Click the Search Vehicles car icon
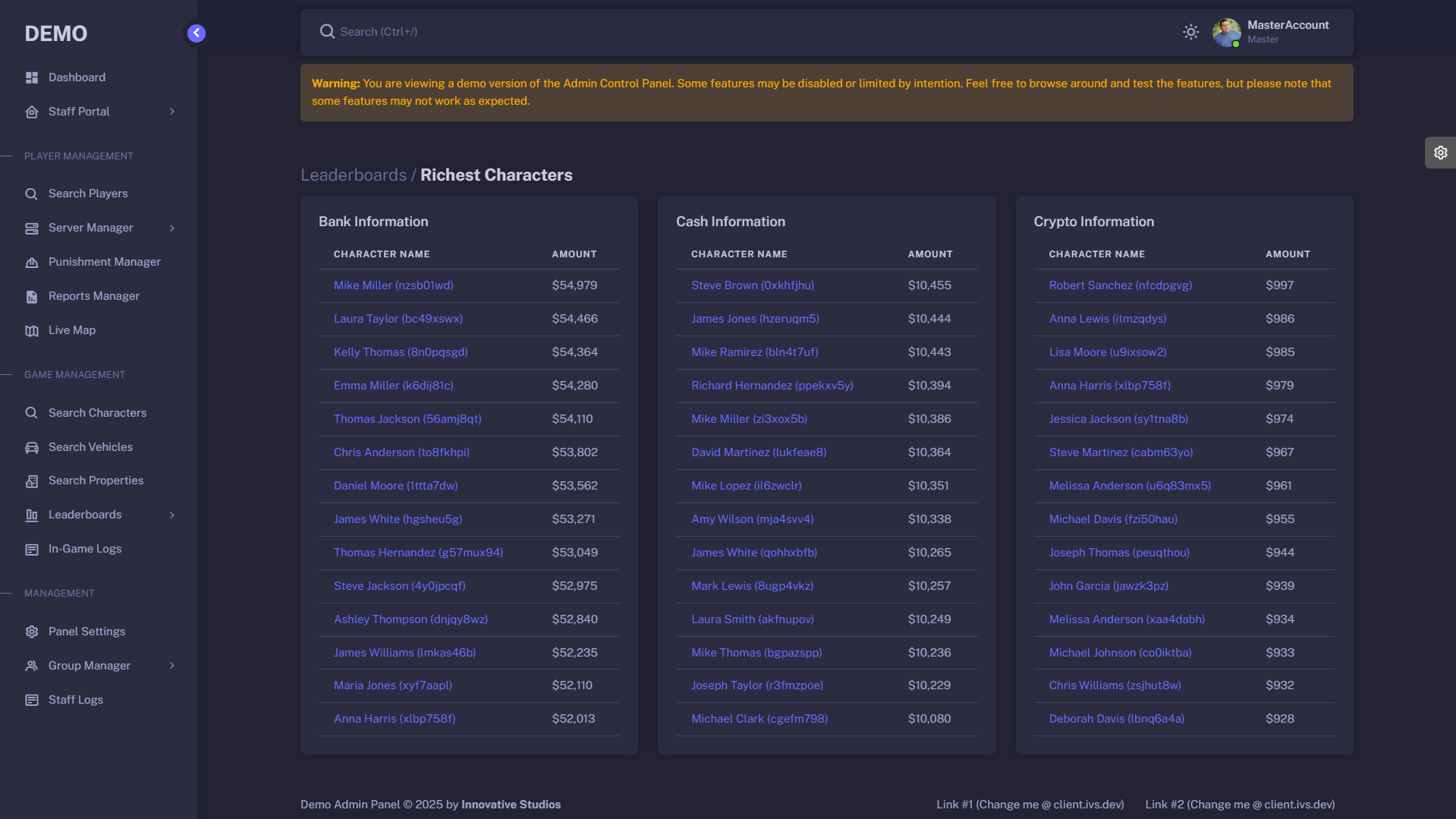Viewport: 1456px width, 819px height. click(31, 448)
